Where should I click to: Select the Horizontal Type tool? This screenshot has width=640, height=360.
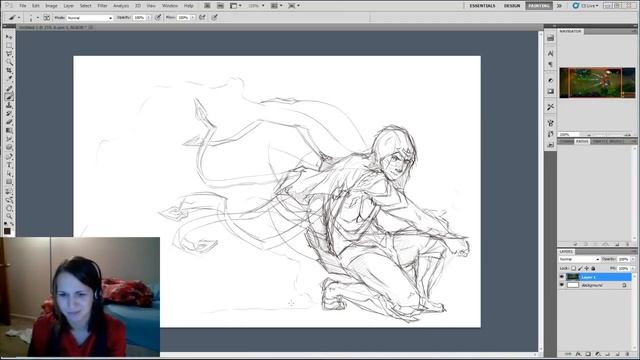pos(9,165)
